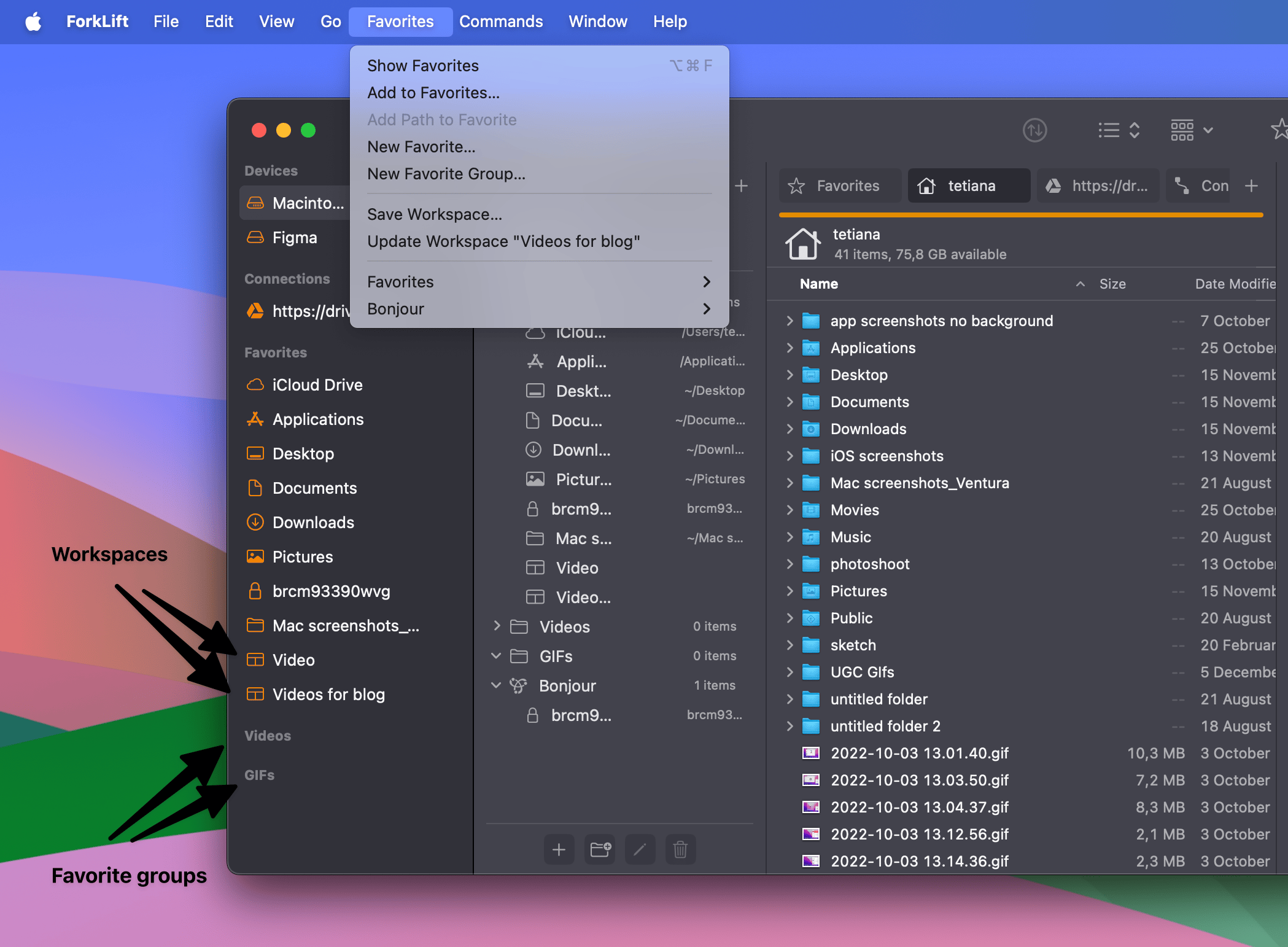Viewport: 1288px width, 947px height.
Task: Switch to the Favorites tab
Action: click(x=840, y=185)
